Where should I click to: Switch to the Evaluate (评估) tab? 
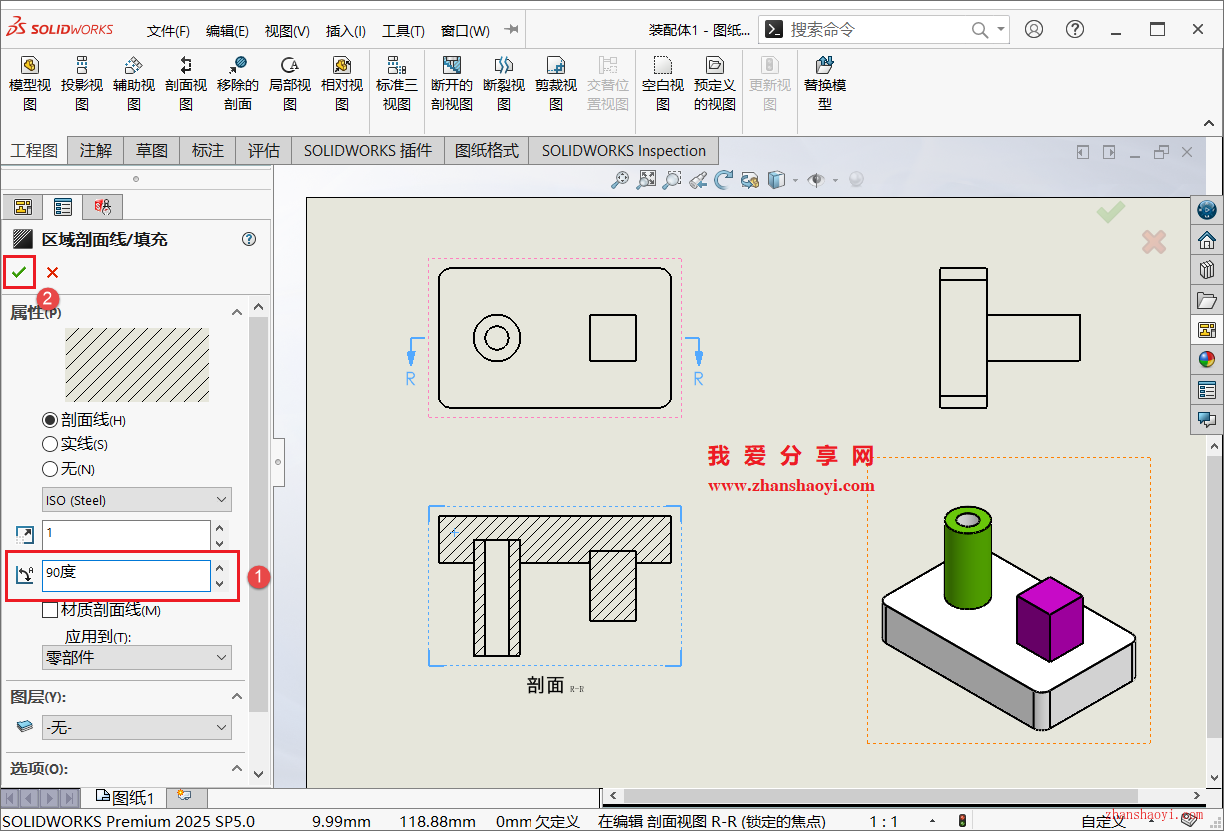(264, 151)
